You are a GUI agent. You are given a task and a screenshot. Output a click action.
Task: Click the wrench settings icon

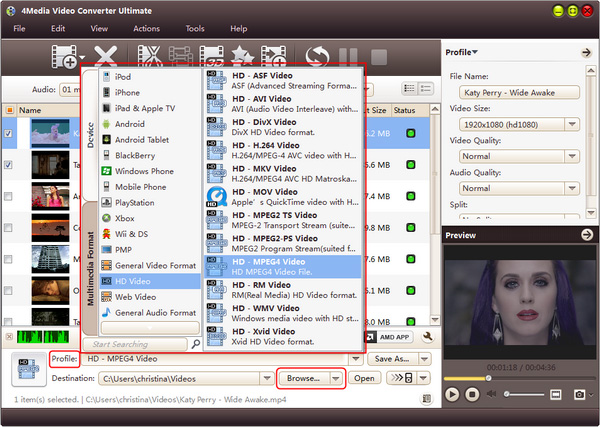coord(429,338)
